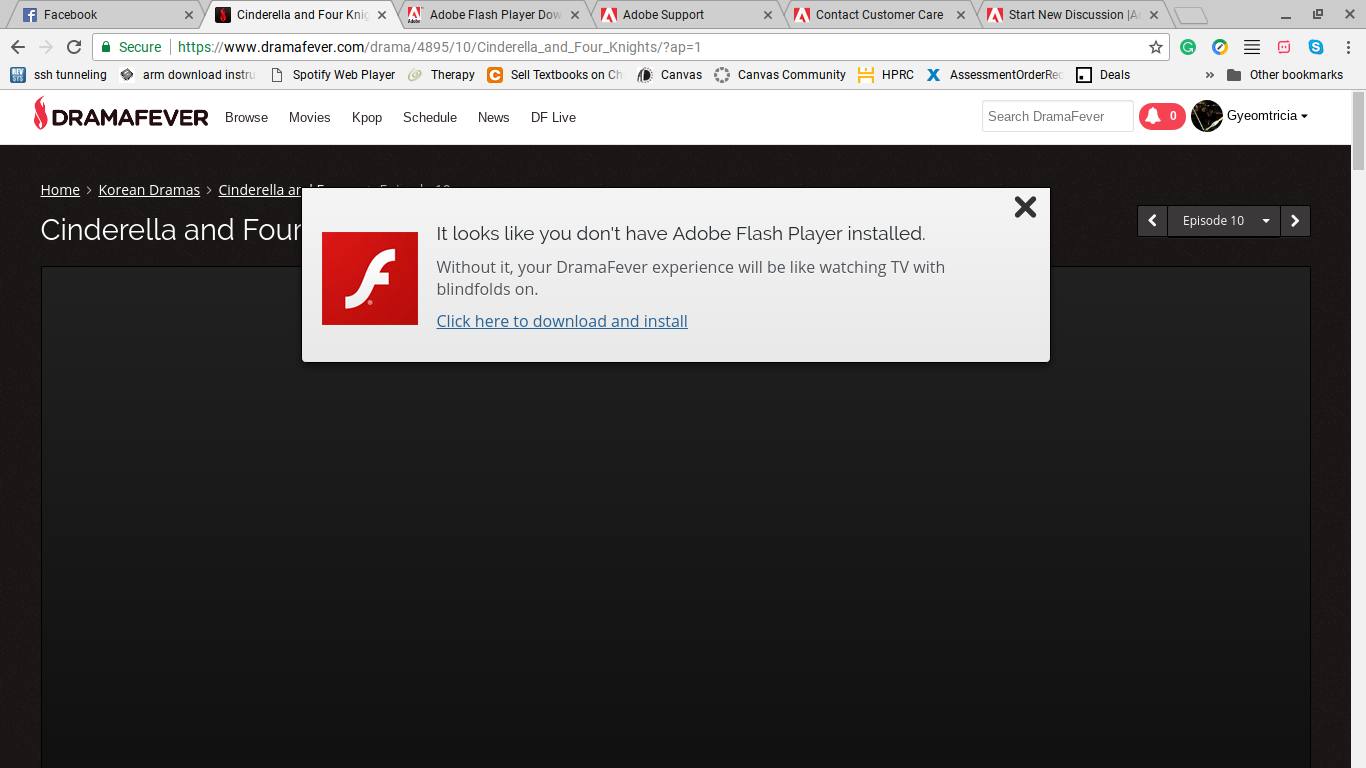
Task: Close the Flash Player warning popup
Action: point(1025,207)
